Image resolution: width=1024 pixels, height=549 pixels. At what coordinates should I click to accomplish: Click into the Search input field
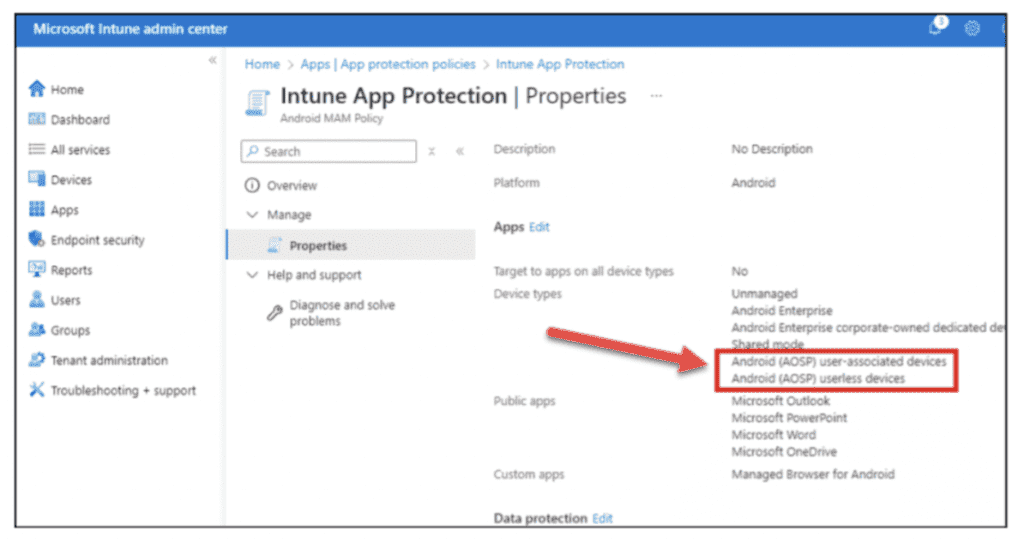click(328, 151)
